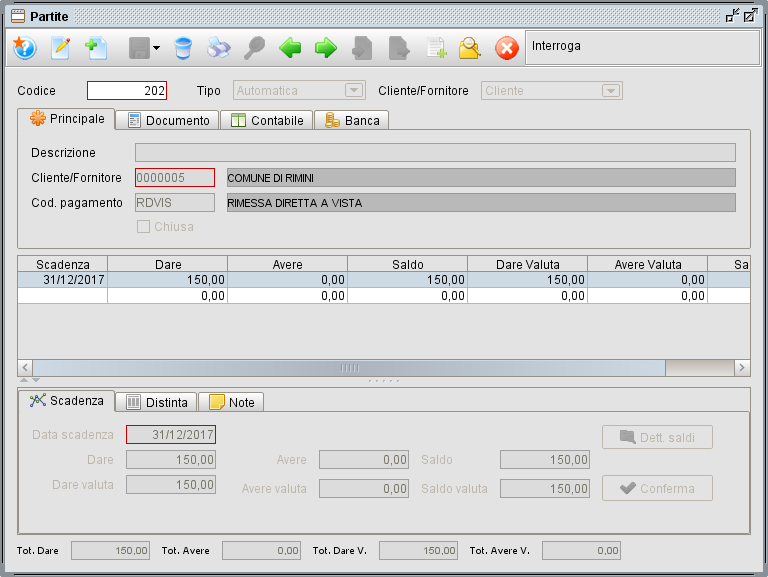Screen dimensions: 768x577
Task: Click the Scadenza column header
Action: [x=63, y=264]
